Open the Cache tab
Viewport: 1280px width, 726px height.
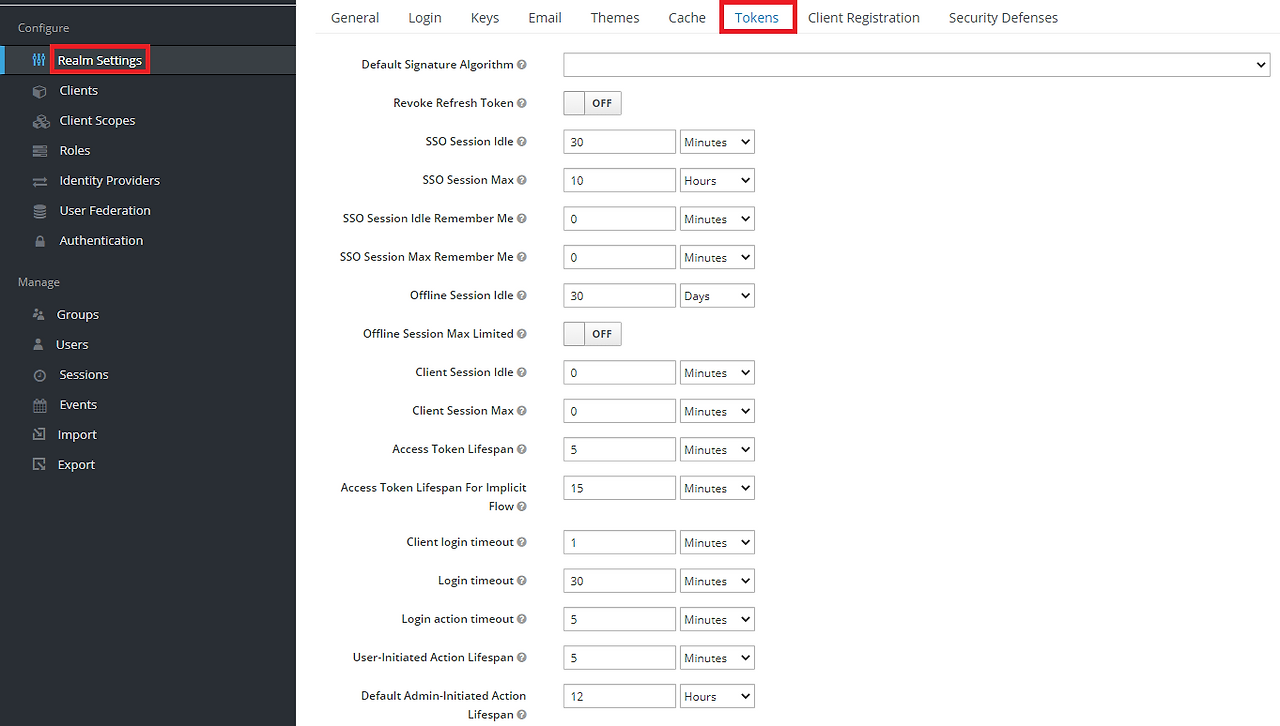click(x=687, y=18)
